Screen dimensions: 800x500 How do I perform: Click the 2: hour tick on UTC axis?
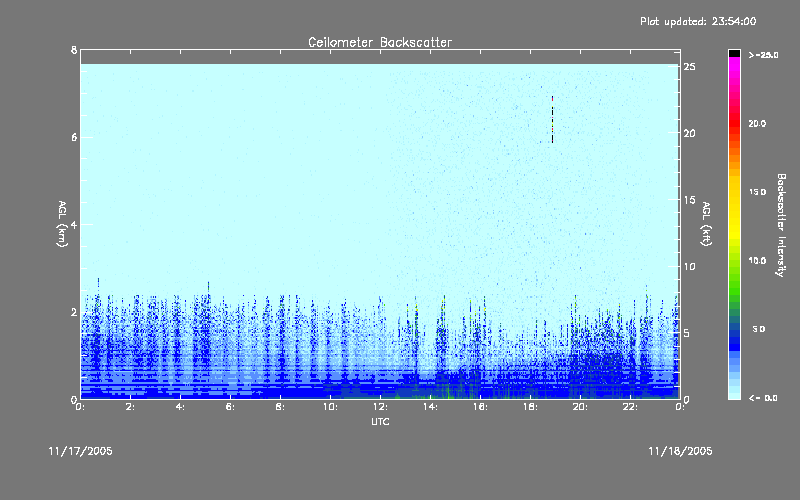[131, 407]
